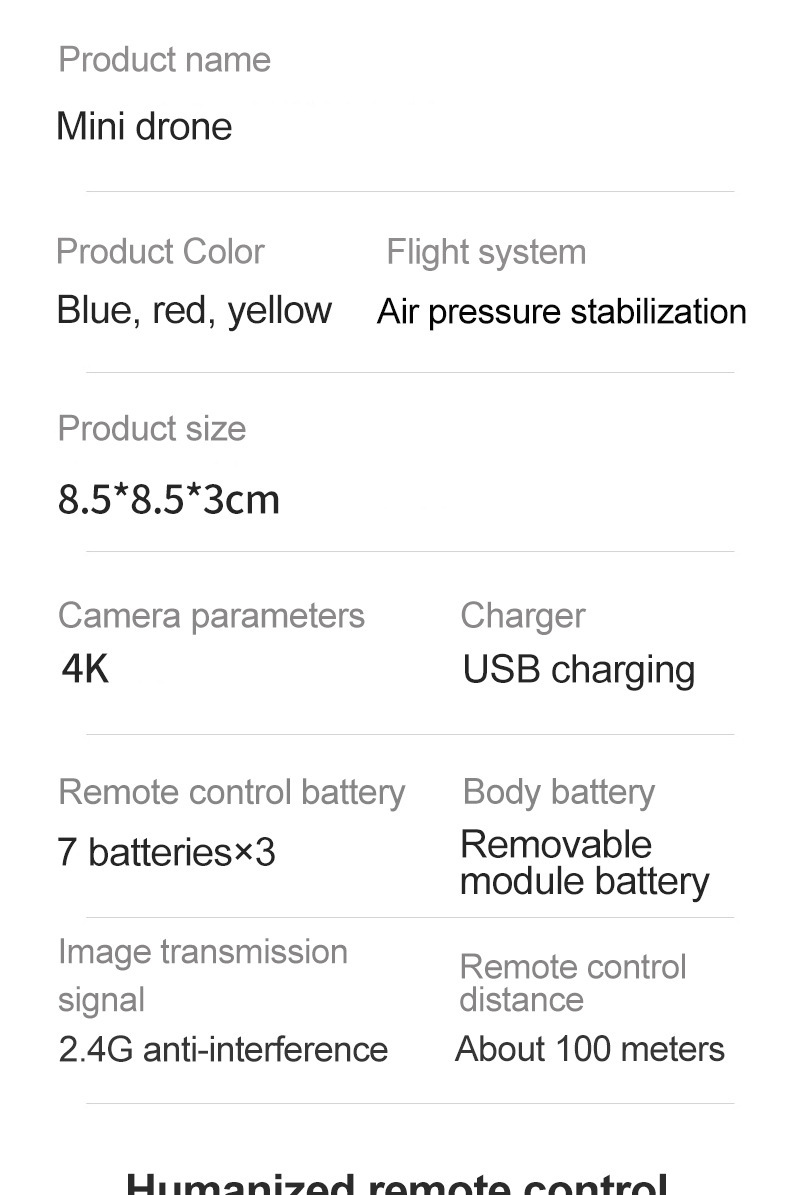Viewport: 790px width, 1195px height.
Task: Click the "Remote control battery" label
Action: tap(231, 792)
